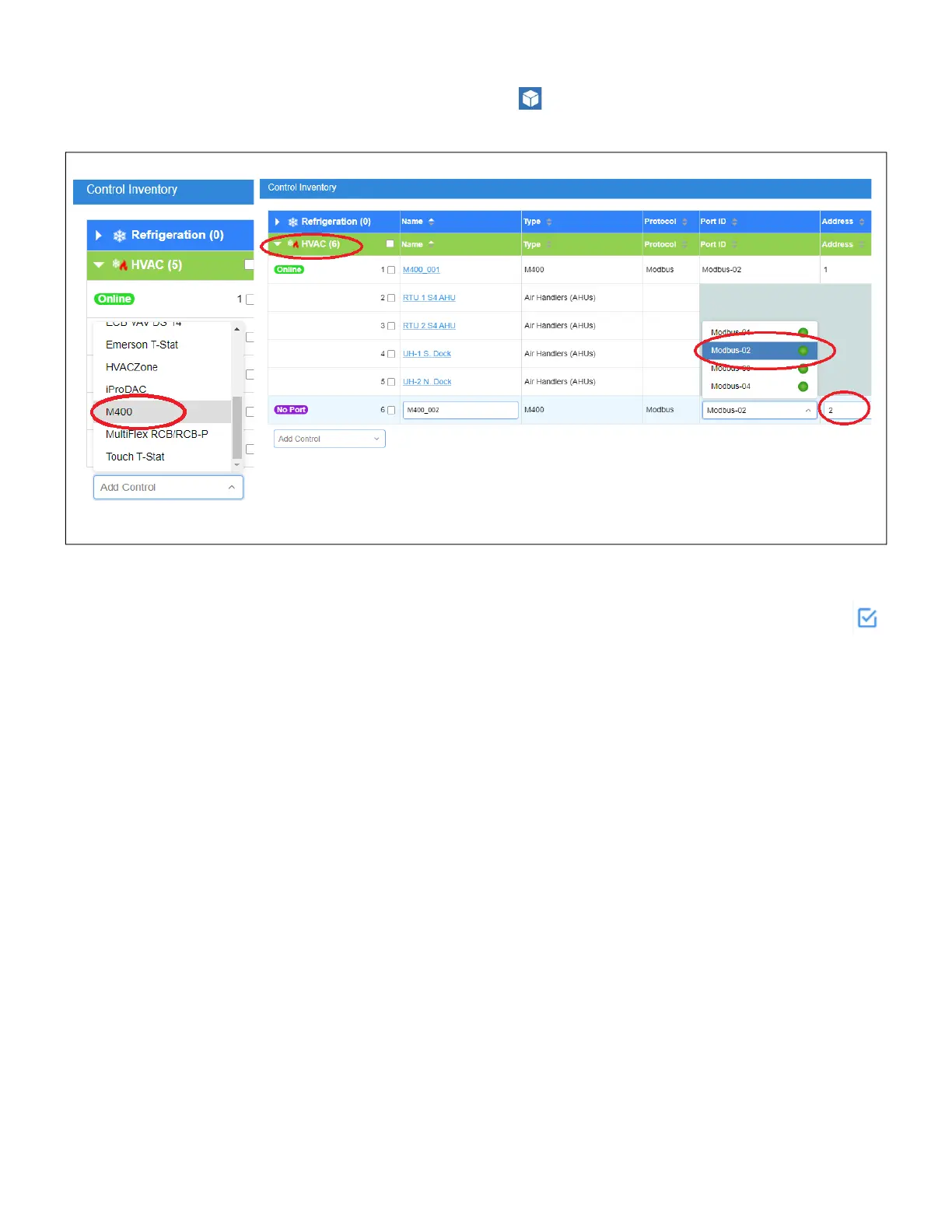
Task: Collapse HVAC (5) in the left panel
Action: click(x=99, y=265)
